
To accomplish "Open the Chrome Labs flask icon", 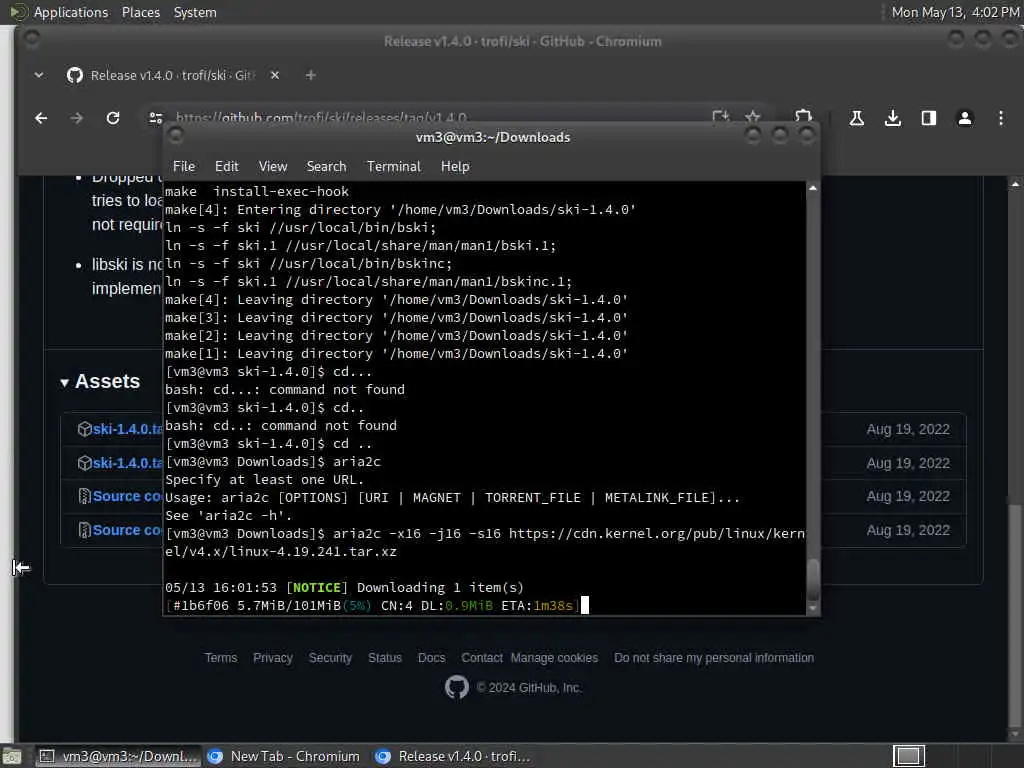I will [x=856, y=118].
